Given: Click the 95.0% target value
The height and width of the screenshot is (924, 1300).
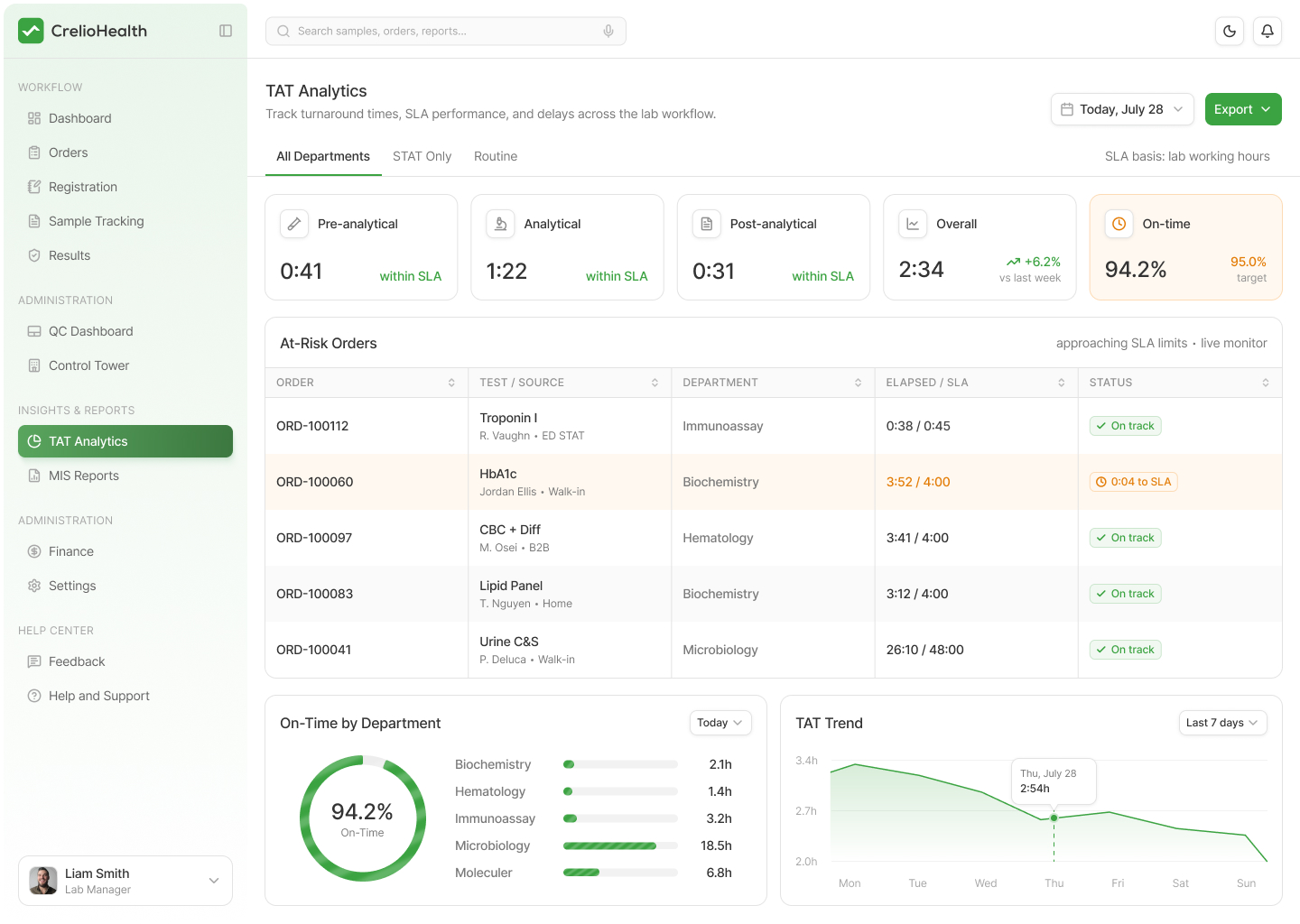Looking at the screenshot, I should pos(1249,262).
